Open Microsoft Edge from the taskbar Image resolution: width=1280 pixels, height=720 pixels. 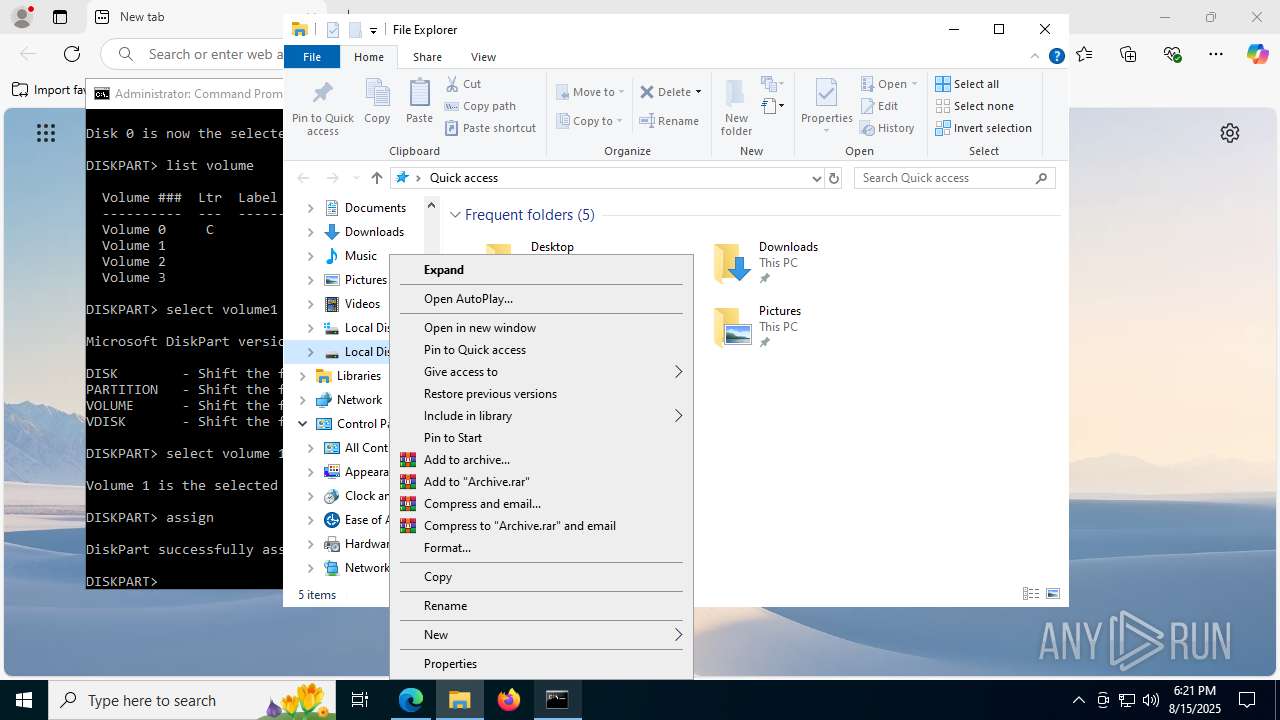coord(411,700)
